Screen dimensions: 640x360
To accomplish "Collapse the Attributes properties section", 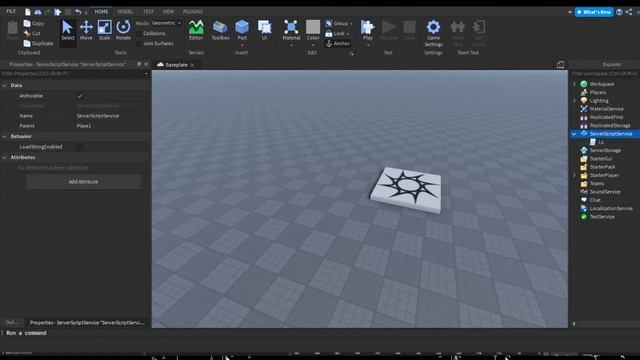I will pyautogui.click(x=4, y=157).
